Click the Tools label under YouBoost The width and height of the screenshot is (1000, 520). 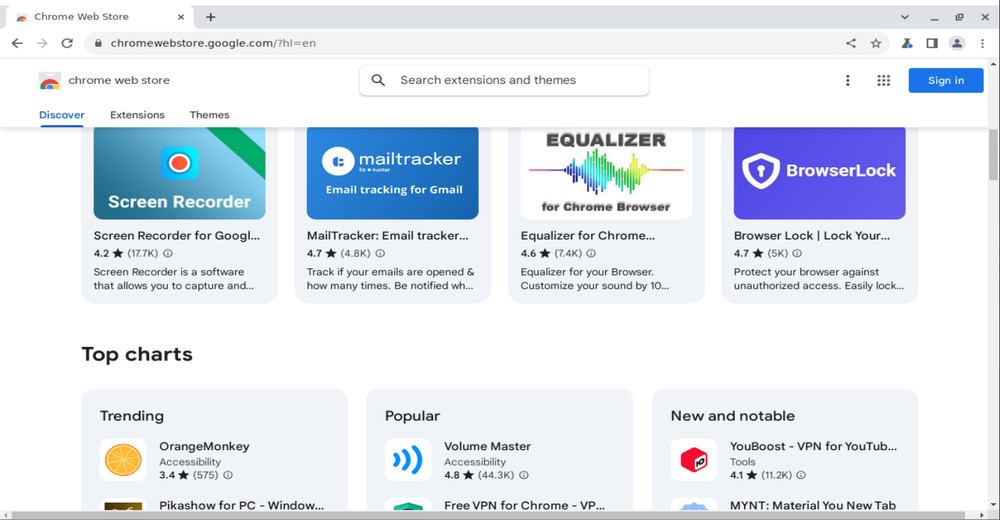pos(742,462)
